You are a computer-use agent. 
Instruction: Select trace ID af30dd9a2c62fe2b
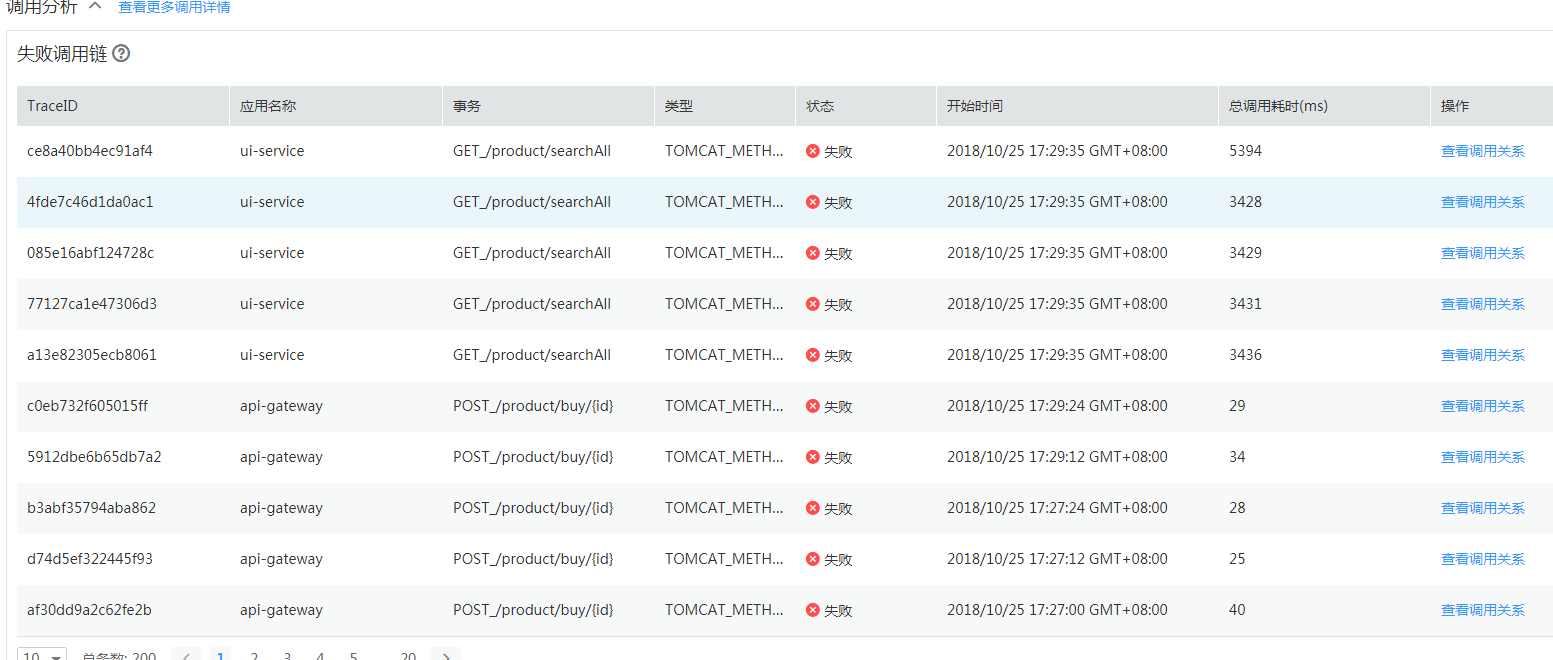coord(90,610)
